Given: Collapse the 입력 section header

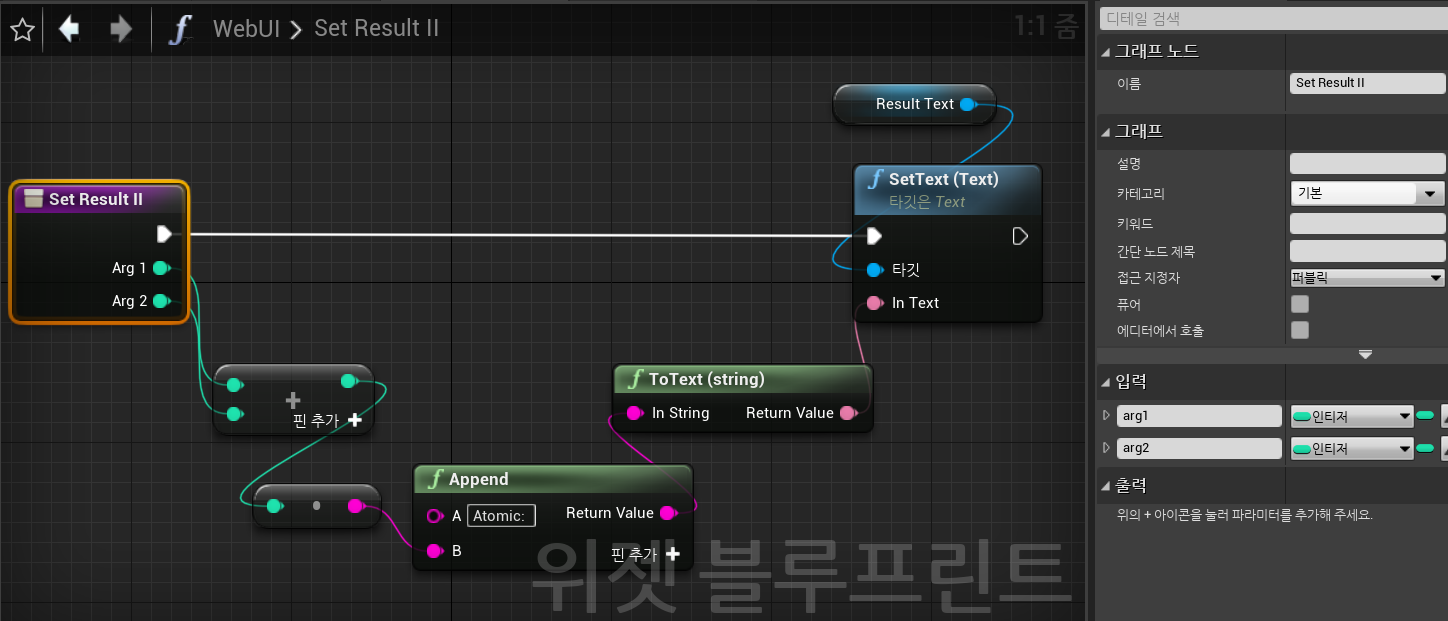Looking at the screenshot, I should tap(1106, 381).
